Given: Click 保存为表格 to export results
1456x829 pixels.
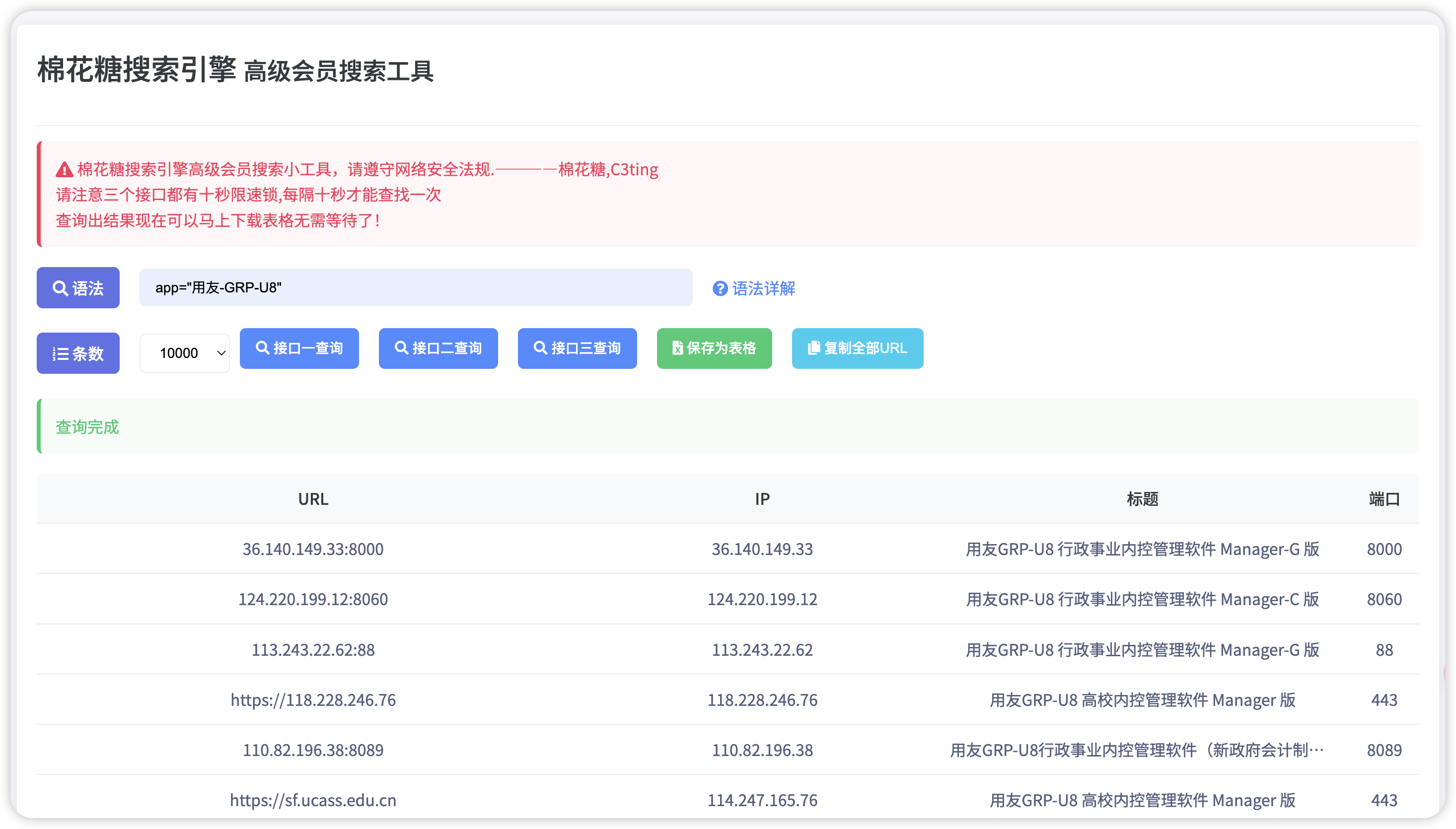Looking at the screenshot, I should (x=714, y=348).
